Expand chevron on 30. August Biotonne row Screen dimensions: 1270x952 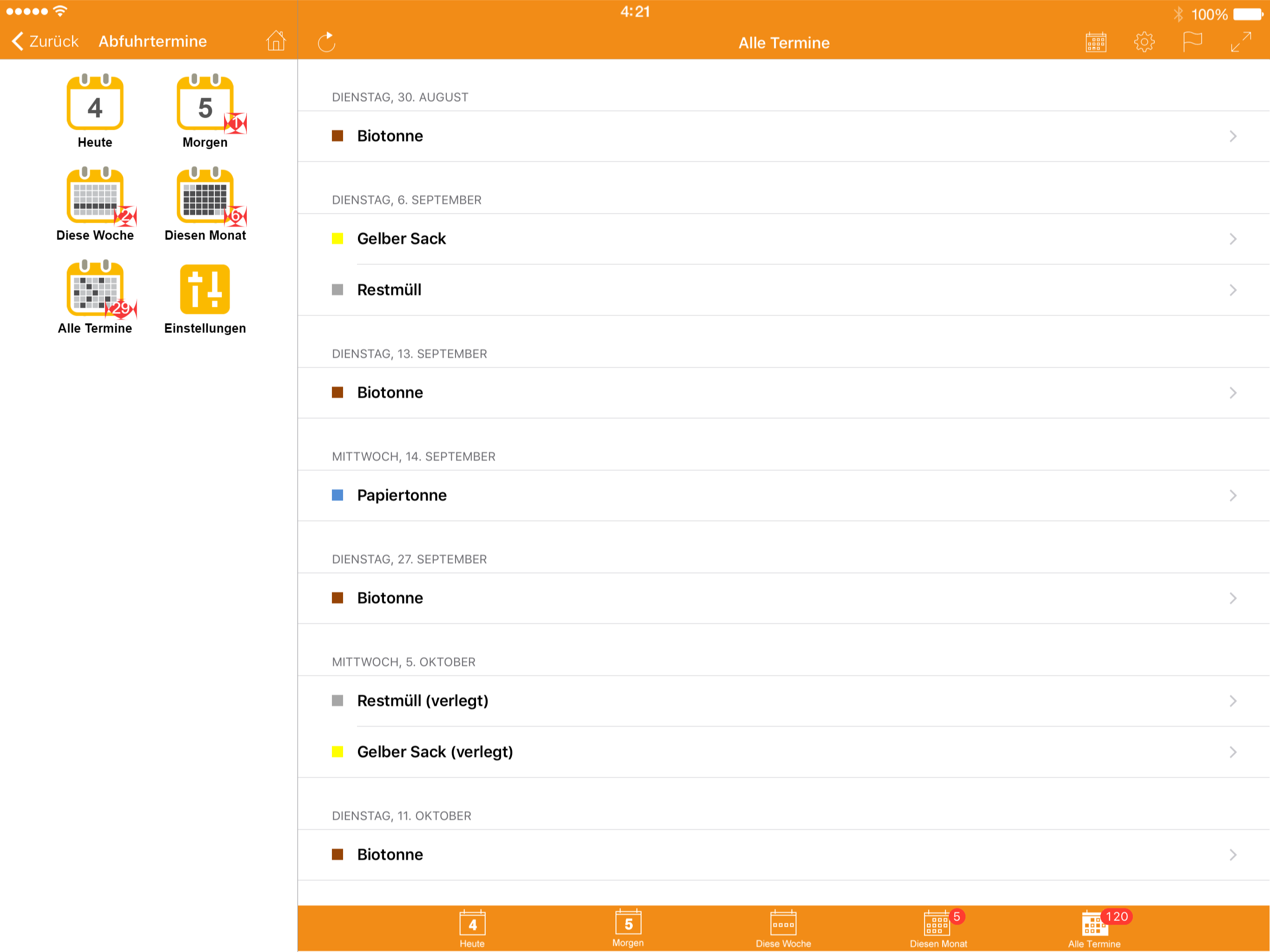tap(1233, 136)
